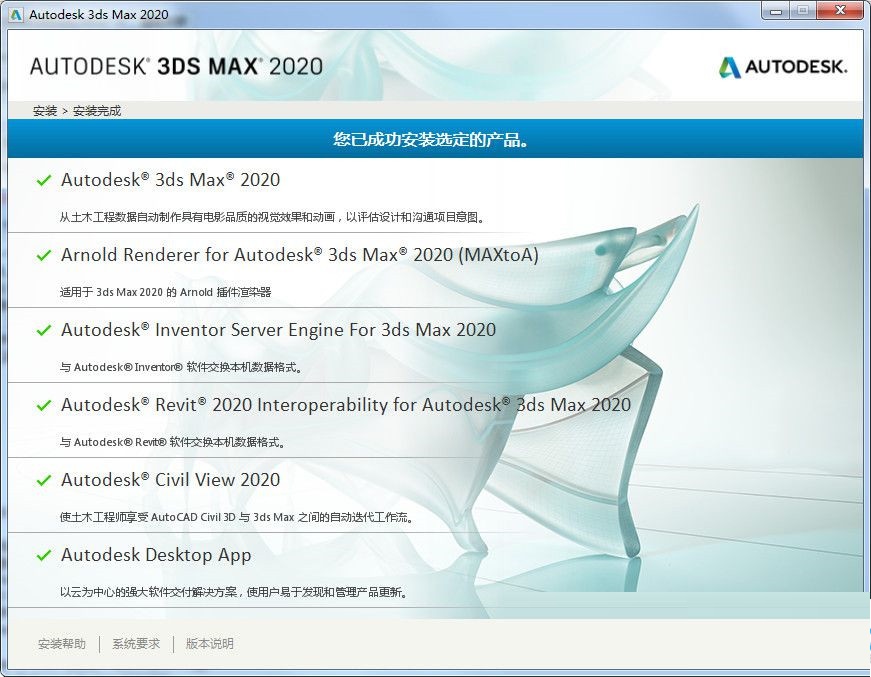This screenshot has width=871, height=677.
Task: Click the Desktop App 以云为中心 description
Action: click(234, 592)
